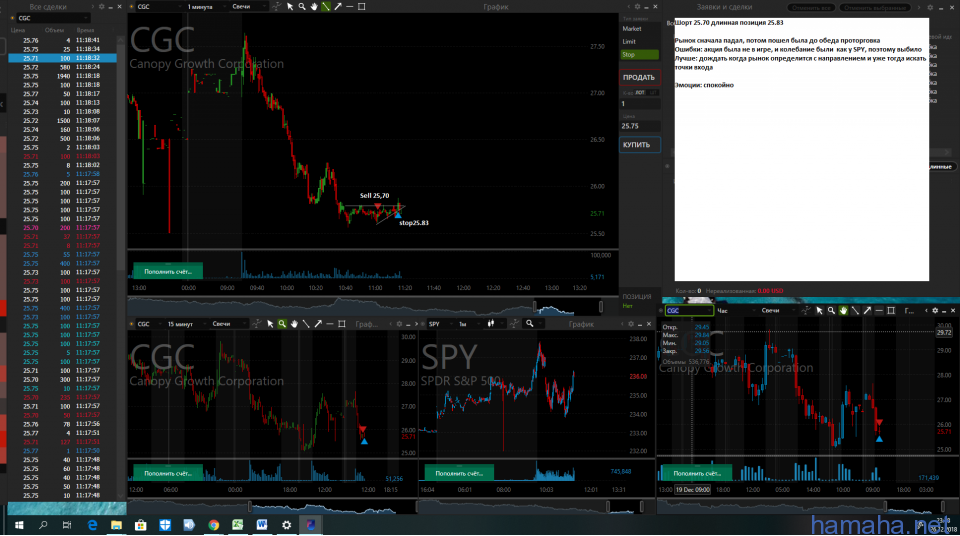Open the Час timeframe dropdown in the hourly chart

coord(735,311)
